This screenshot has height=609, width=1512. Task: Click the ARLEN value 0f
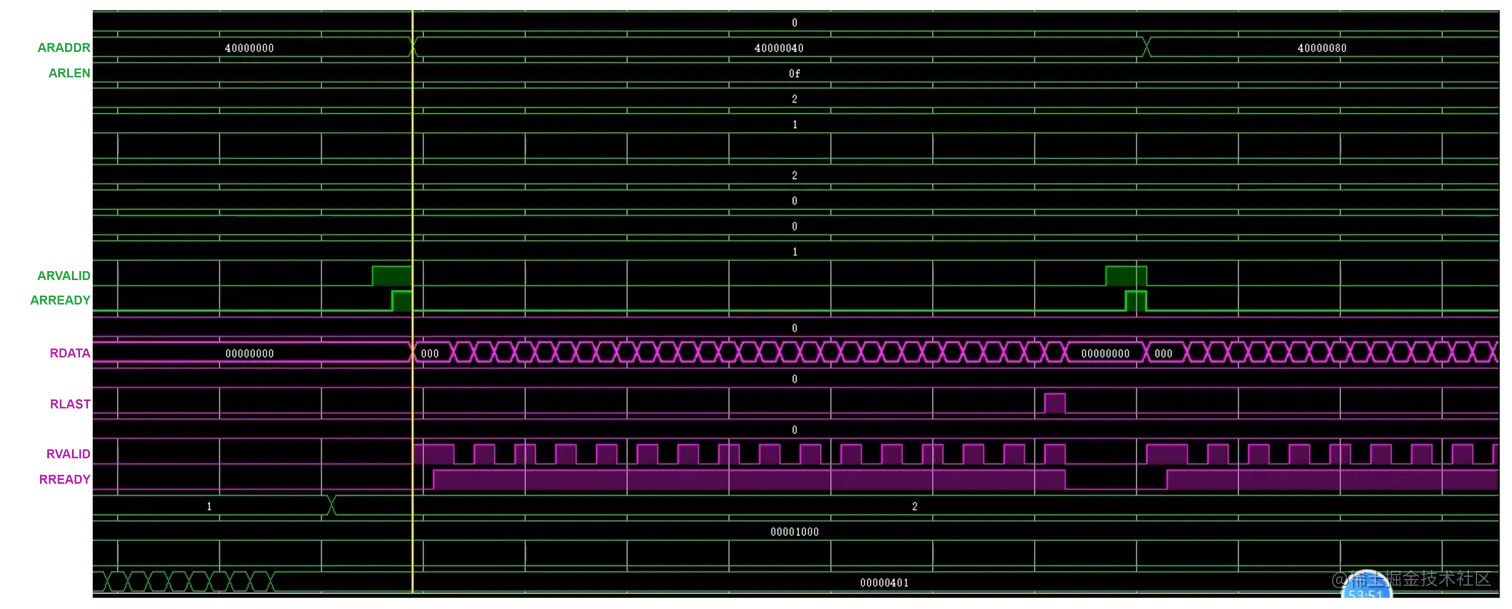pyautogui.click(x=794, y=73)
